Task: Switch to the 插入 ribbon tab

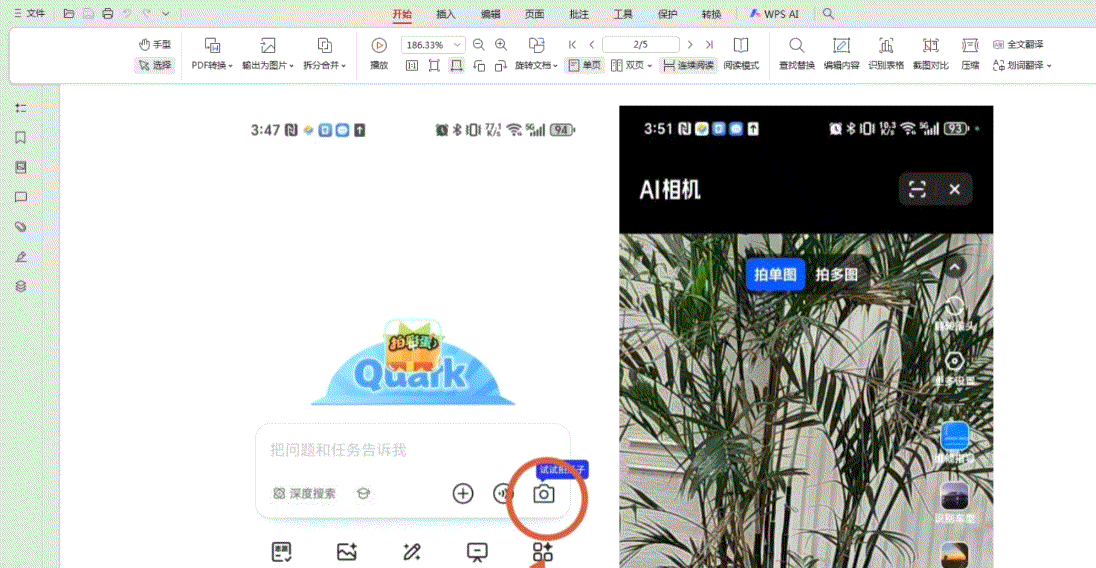Action: click(446, 14)
